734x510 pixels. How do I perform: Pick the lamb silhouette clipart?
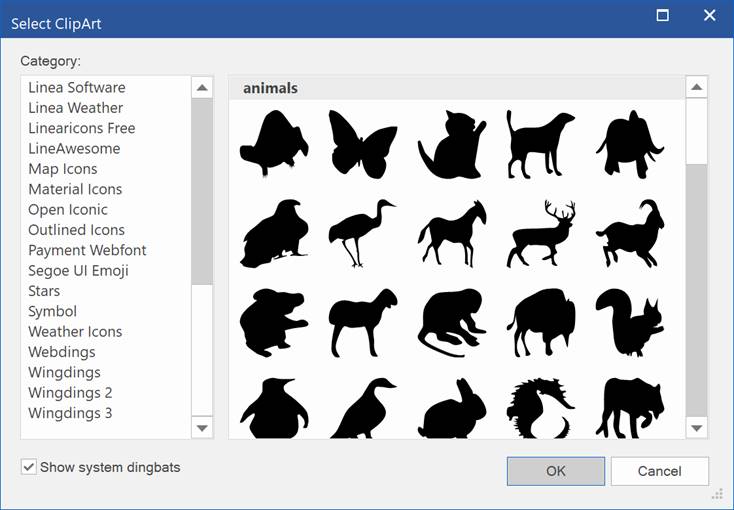tap(363, 323)
